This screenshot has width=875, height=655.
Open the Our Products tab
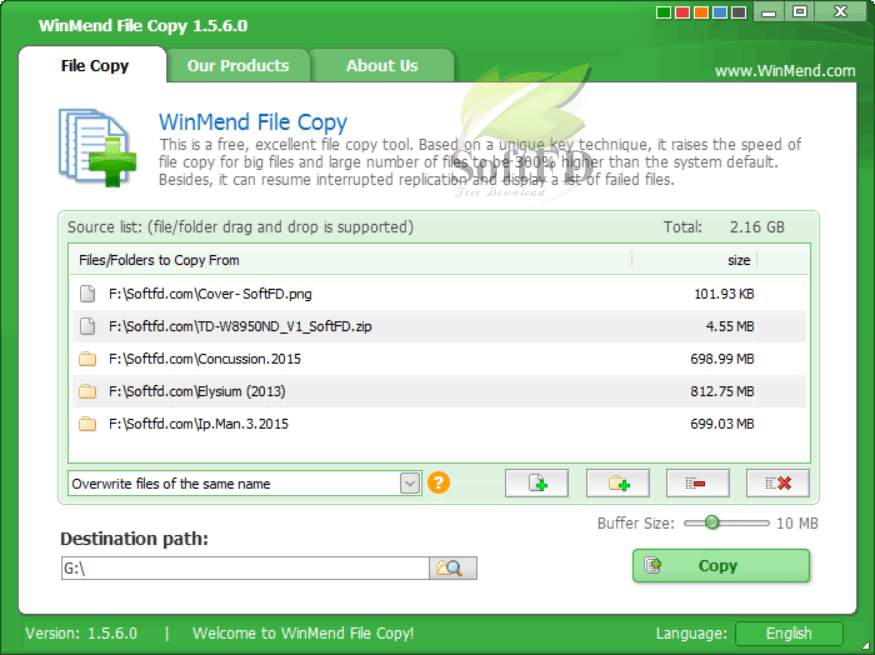click(238, 66)
